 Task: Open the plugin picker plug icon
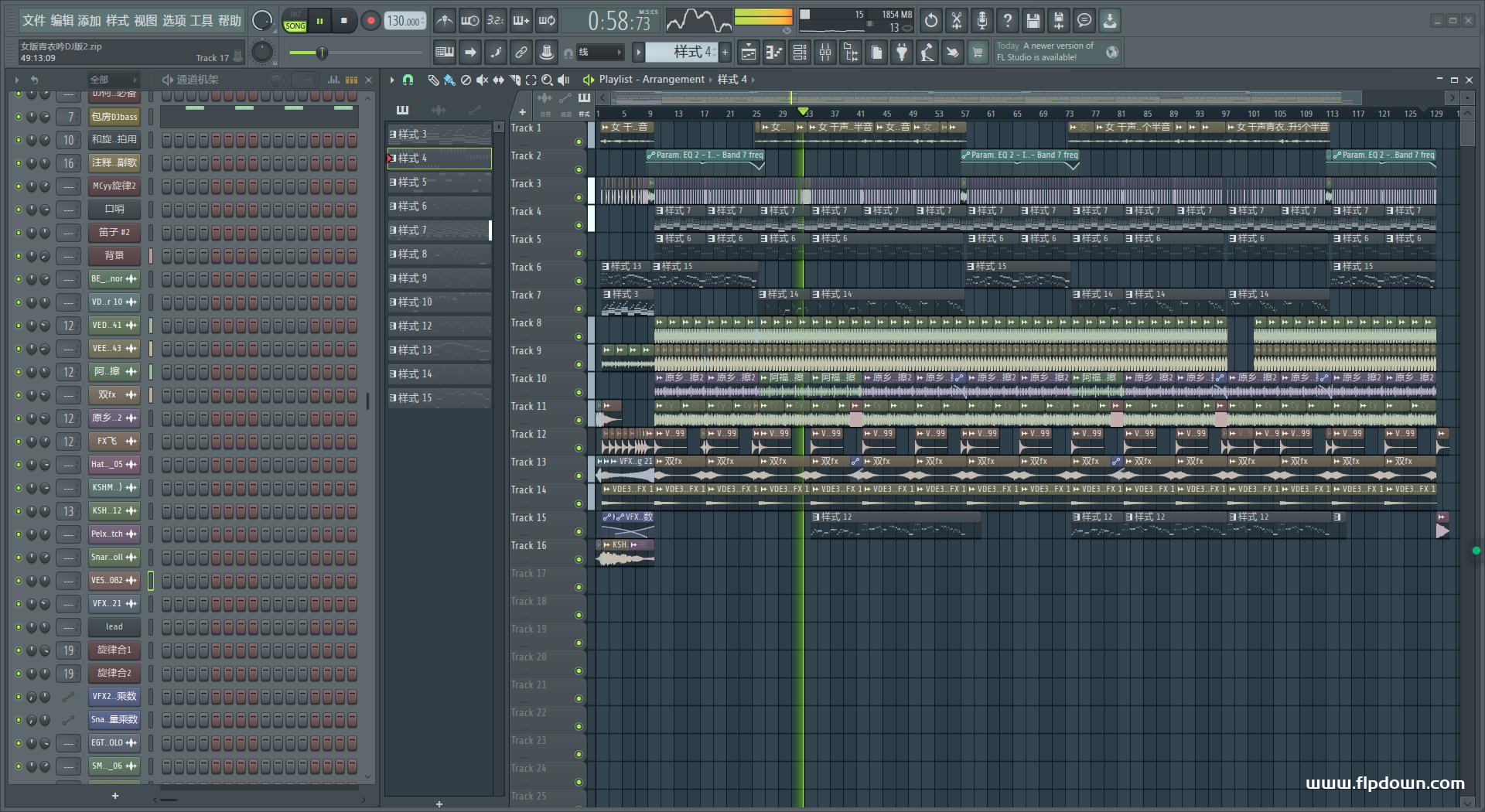point(902,53)
